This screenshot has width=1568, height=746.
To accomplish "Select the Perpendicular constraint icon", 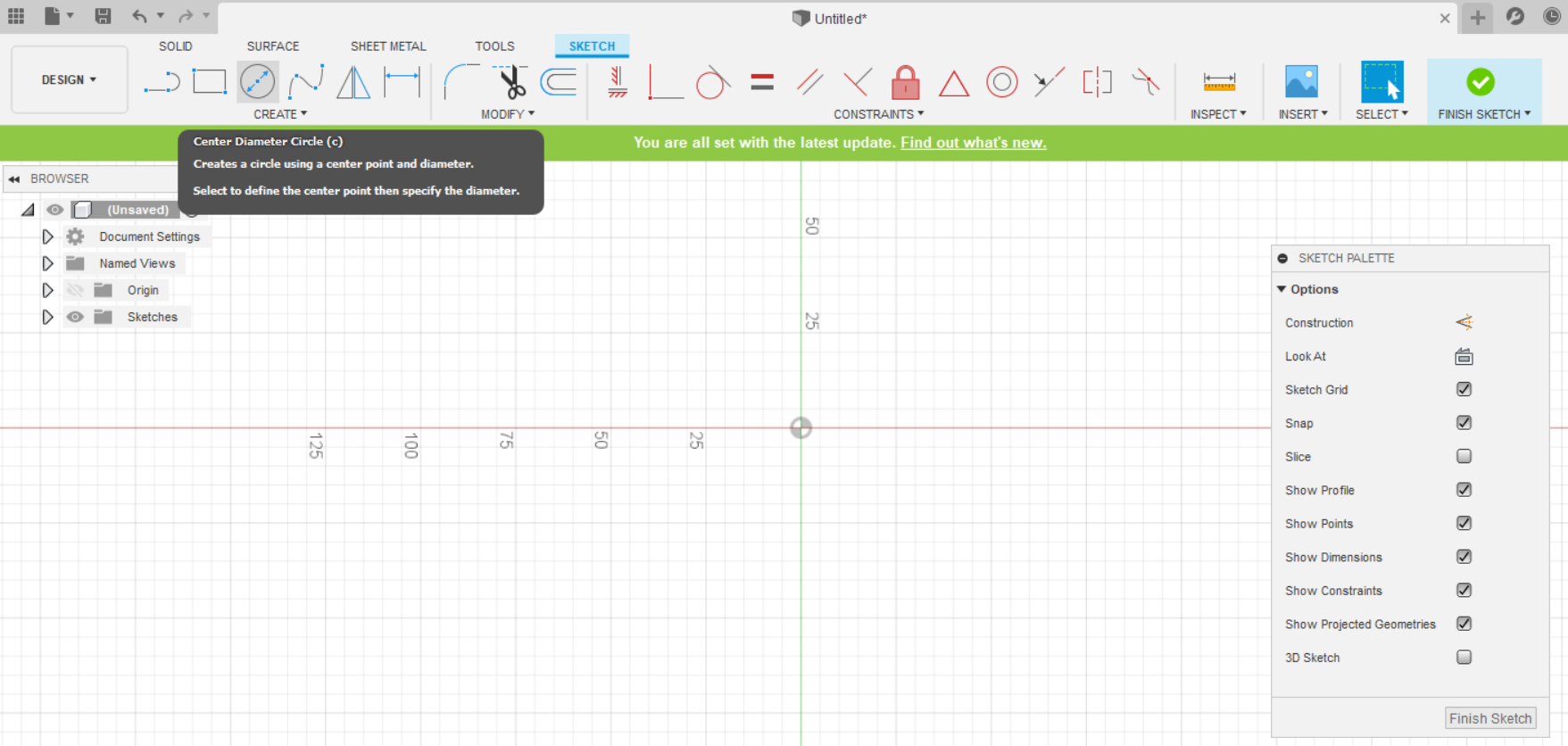I will 858,82.
